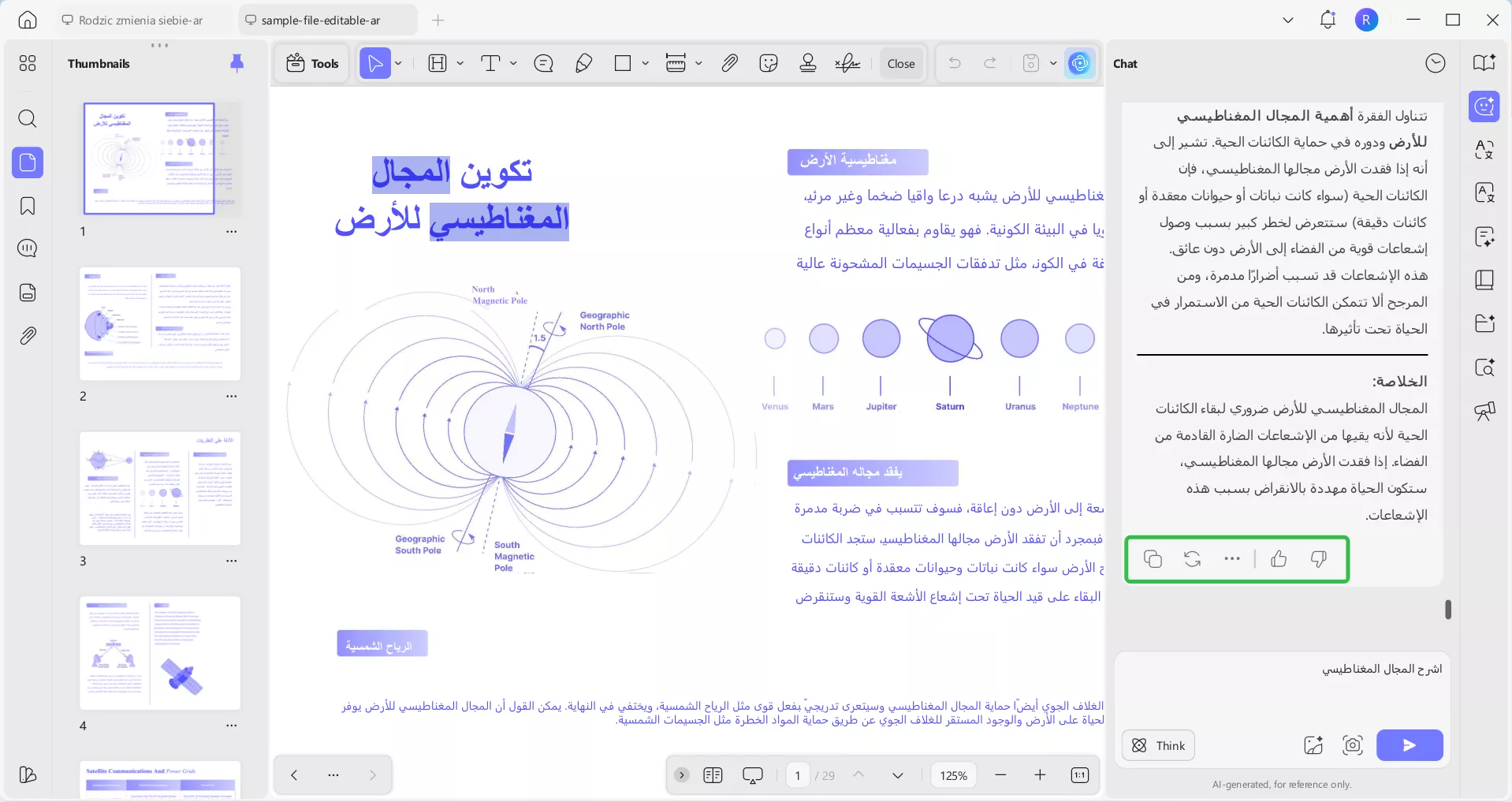Enable Think mode in the chat input
1512x802 pixels.
[1157, 745]
